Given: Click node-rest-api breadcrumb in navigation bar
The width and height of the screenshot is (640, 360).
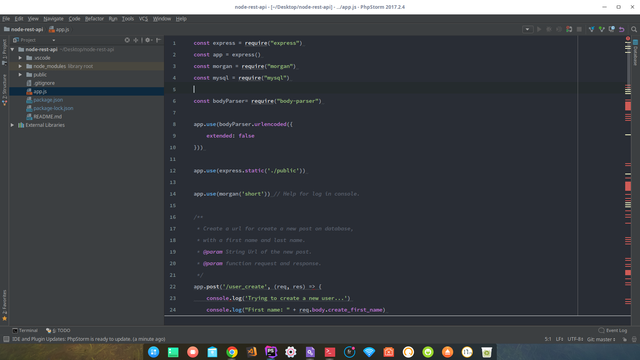Looking at the screenshot, I should (x=23, y=29).
